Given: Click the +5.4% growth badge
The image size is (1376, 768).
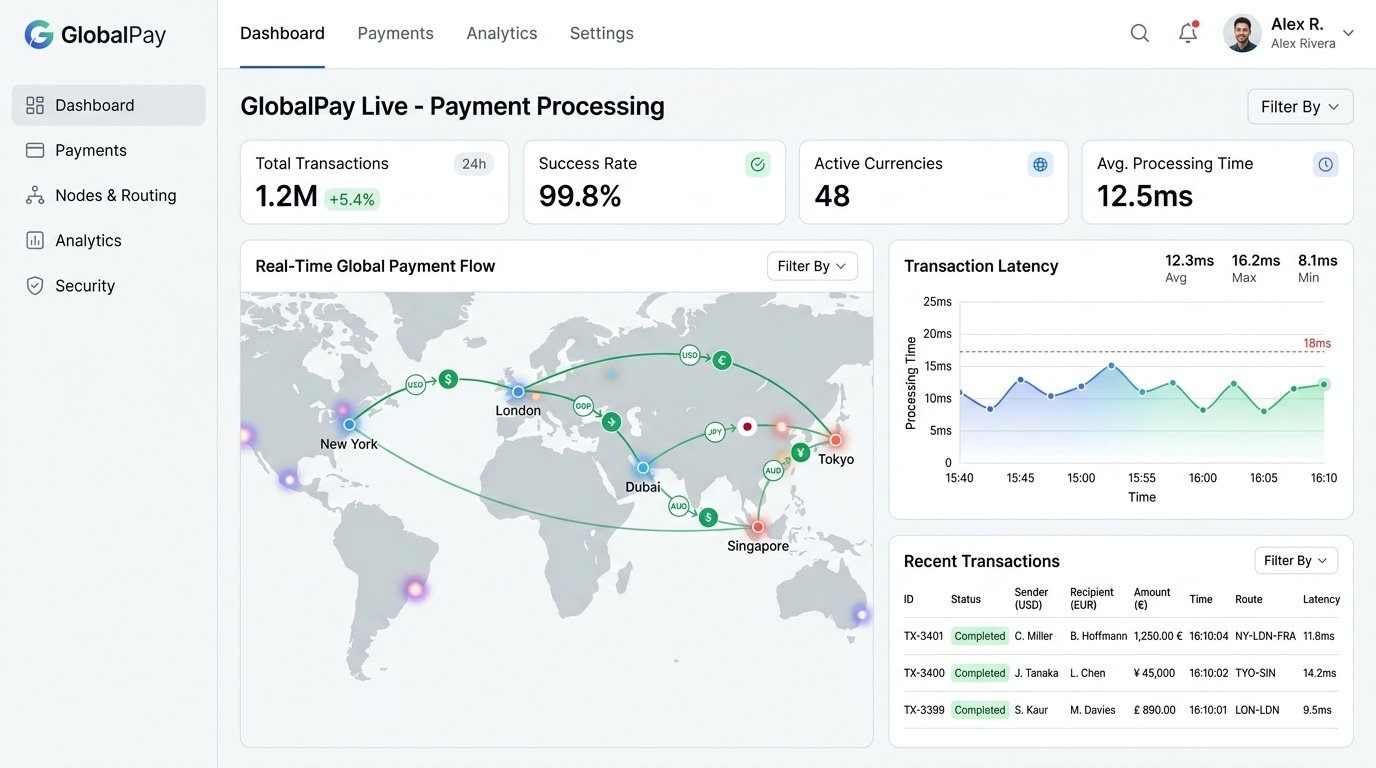Looking at the screenshot, I should (x=352, y=199).
